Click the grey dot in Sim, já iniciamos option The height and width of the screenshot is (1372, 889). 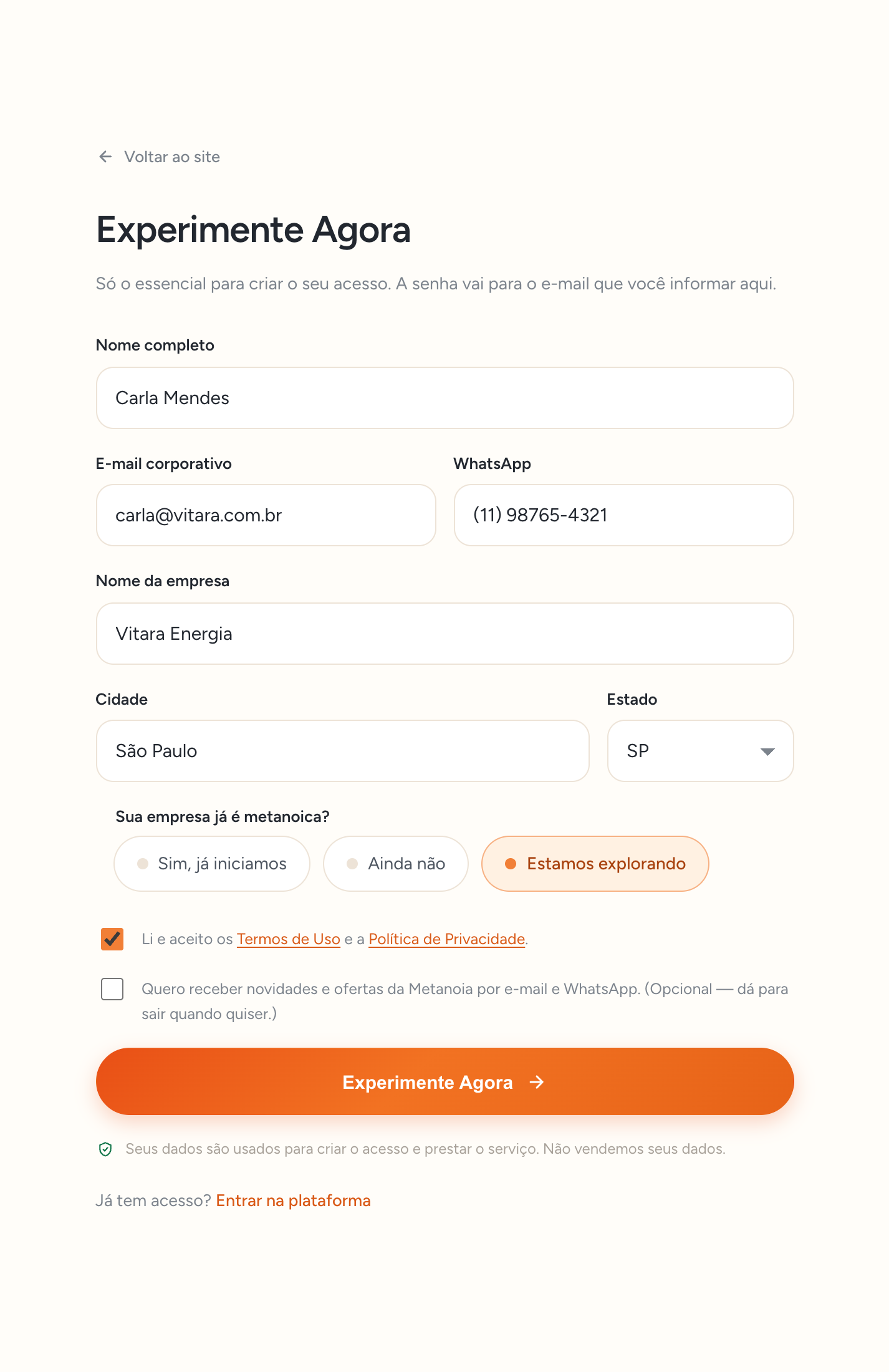coord(143,864)
